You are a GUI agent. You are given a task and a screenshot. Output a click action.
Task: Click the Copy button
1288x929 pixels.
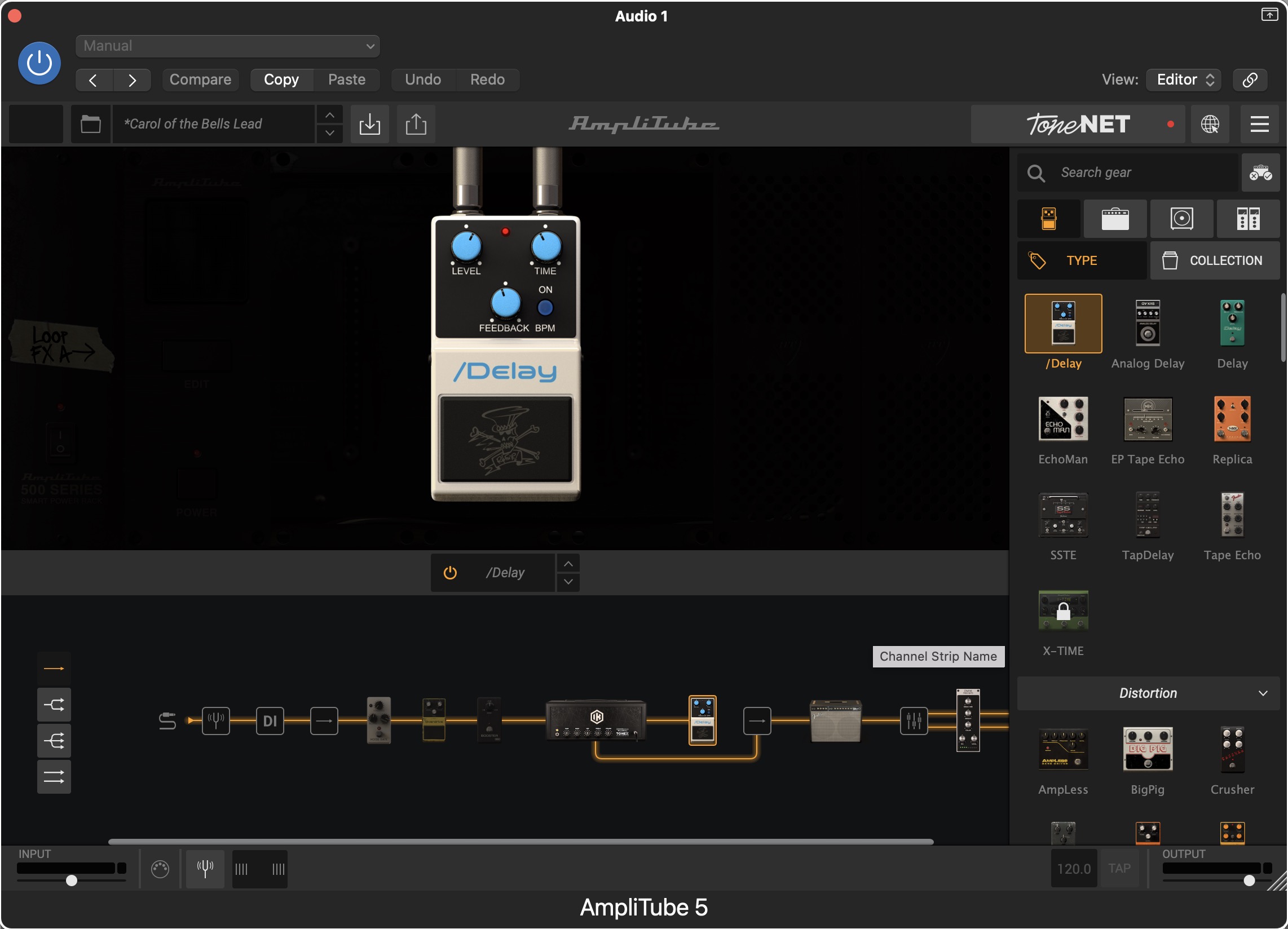281,79
